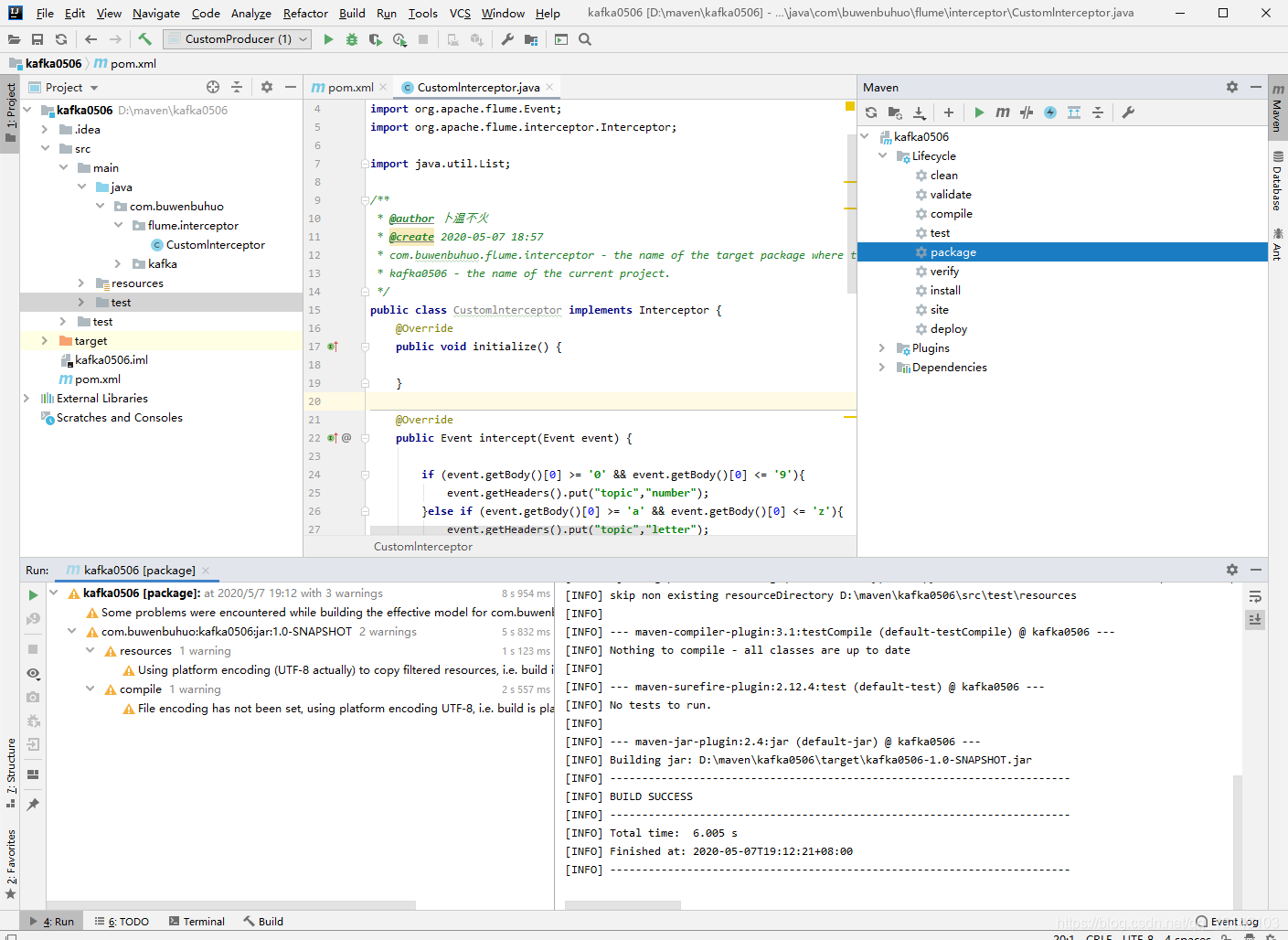Open Maven panel gear options
Viewport: 1288px width, 940px height.
click(1232, 87)
